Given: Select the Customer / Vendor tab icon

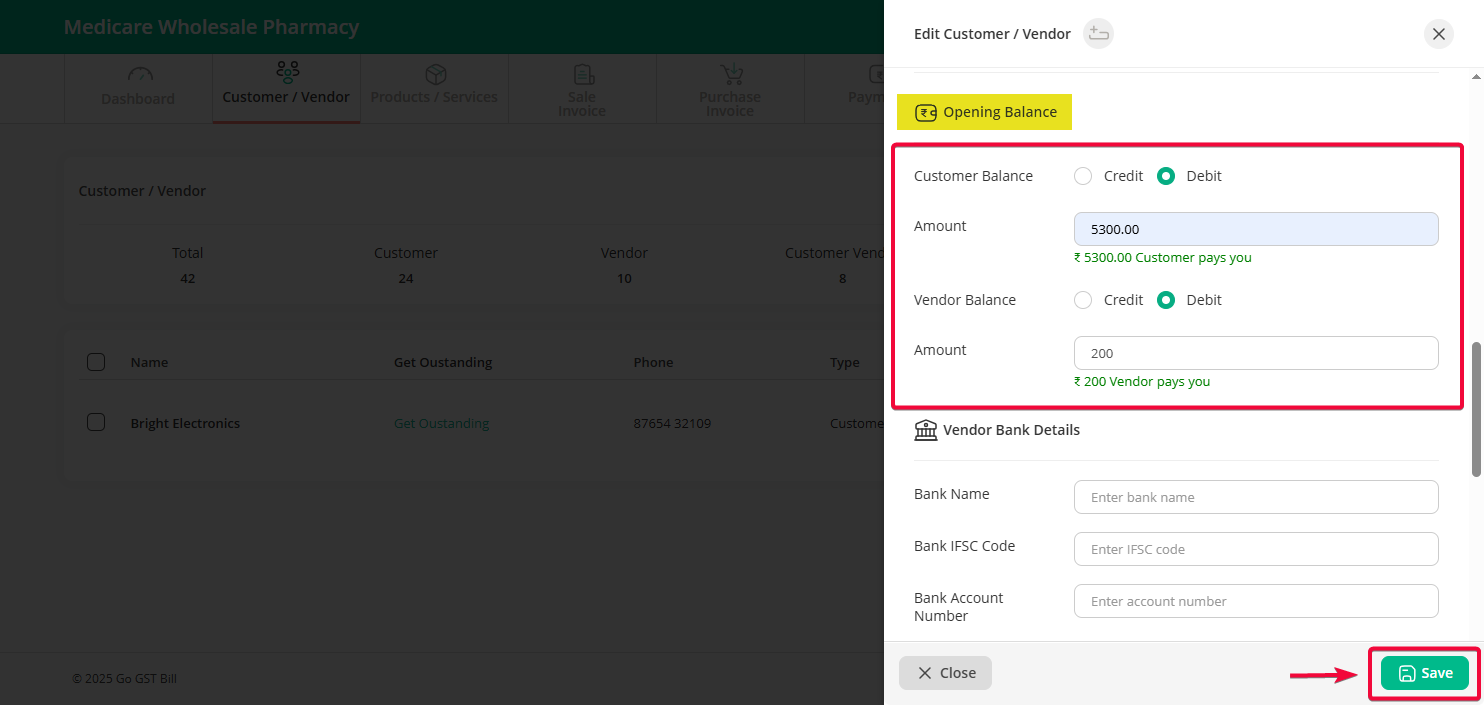Looking at the screenshot, I should click(x=287, y=73).
